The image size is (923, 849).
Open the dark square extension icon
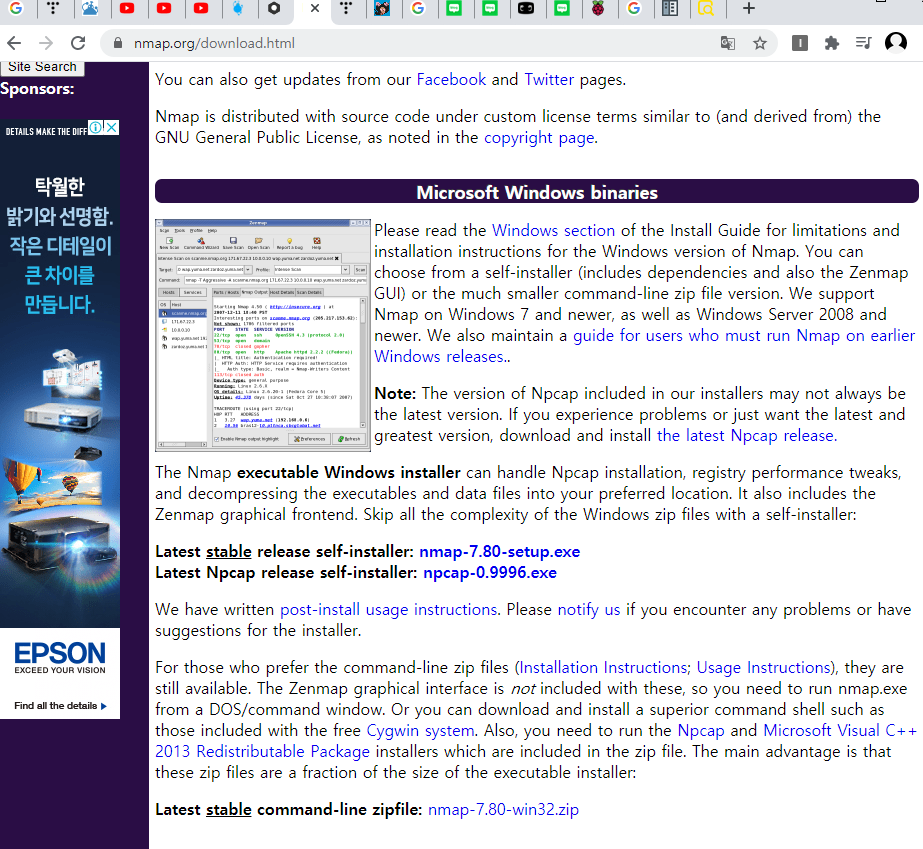(799, 43)
